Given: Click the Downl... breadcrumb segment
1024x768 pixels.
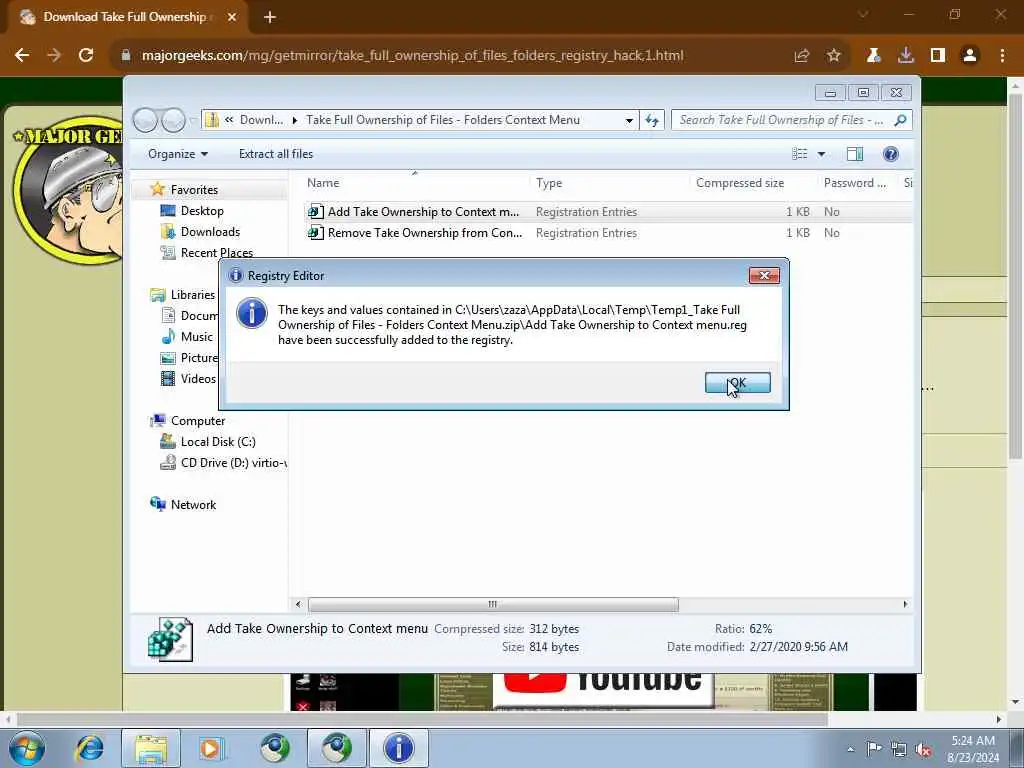Looking at the screenshot, I should 261,120.
